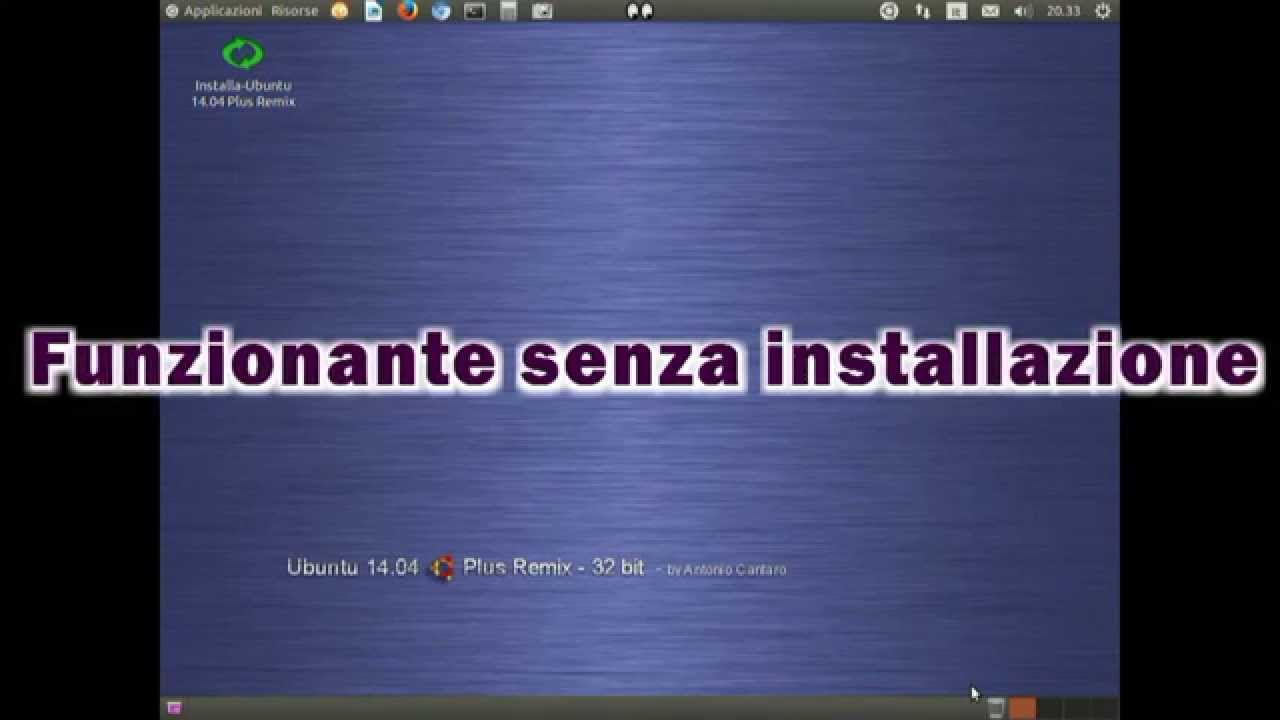
Task: Launch Firefox from the top panel
Action: tap(407, 11)
